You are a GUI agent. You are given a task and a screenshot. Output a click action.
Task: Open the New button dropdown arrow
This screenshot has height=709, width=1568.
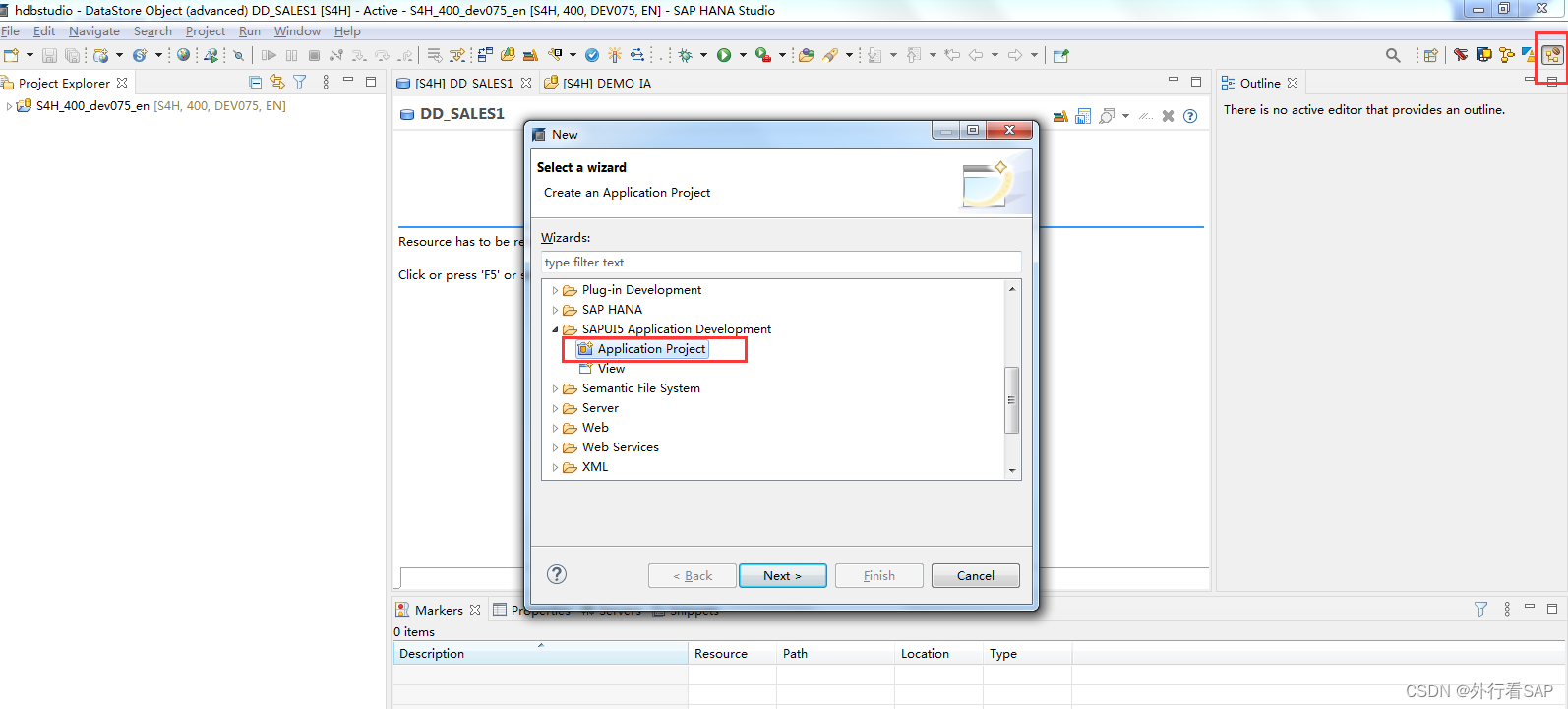pos(30,55)
